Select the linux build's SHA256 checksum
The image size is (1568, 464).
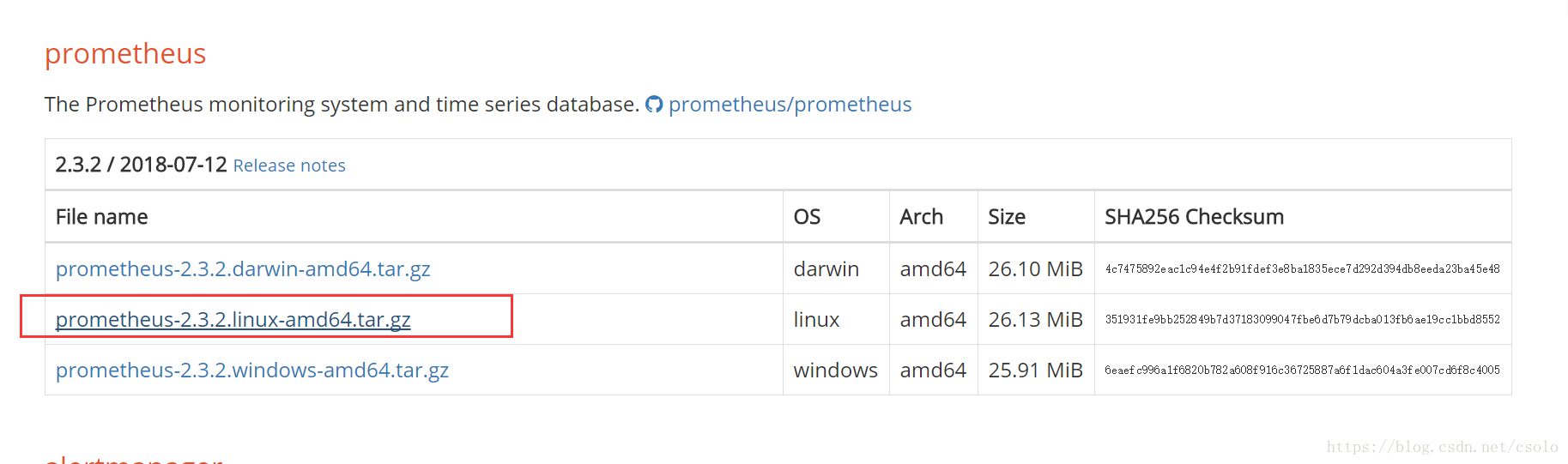click(x=1303, y=320)
